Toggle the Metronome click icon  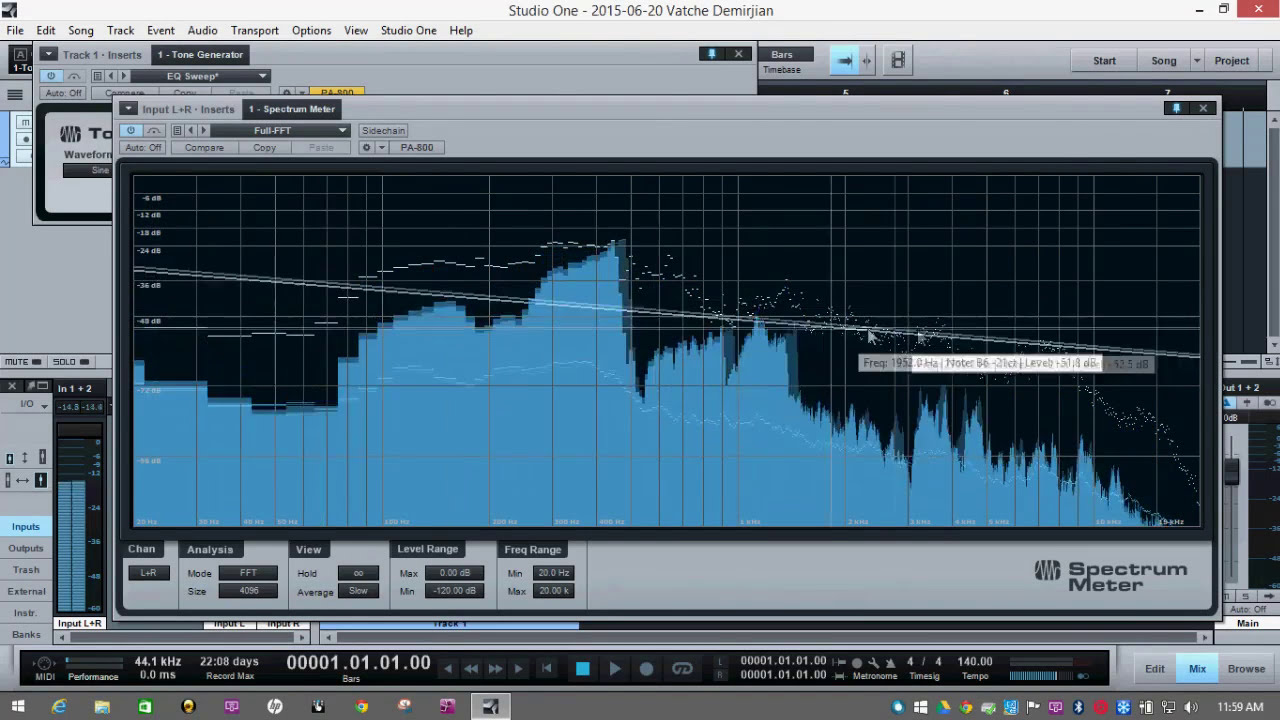(x=857, y=663)
